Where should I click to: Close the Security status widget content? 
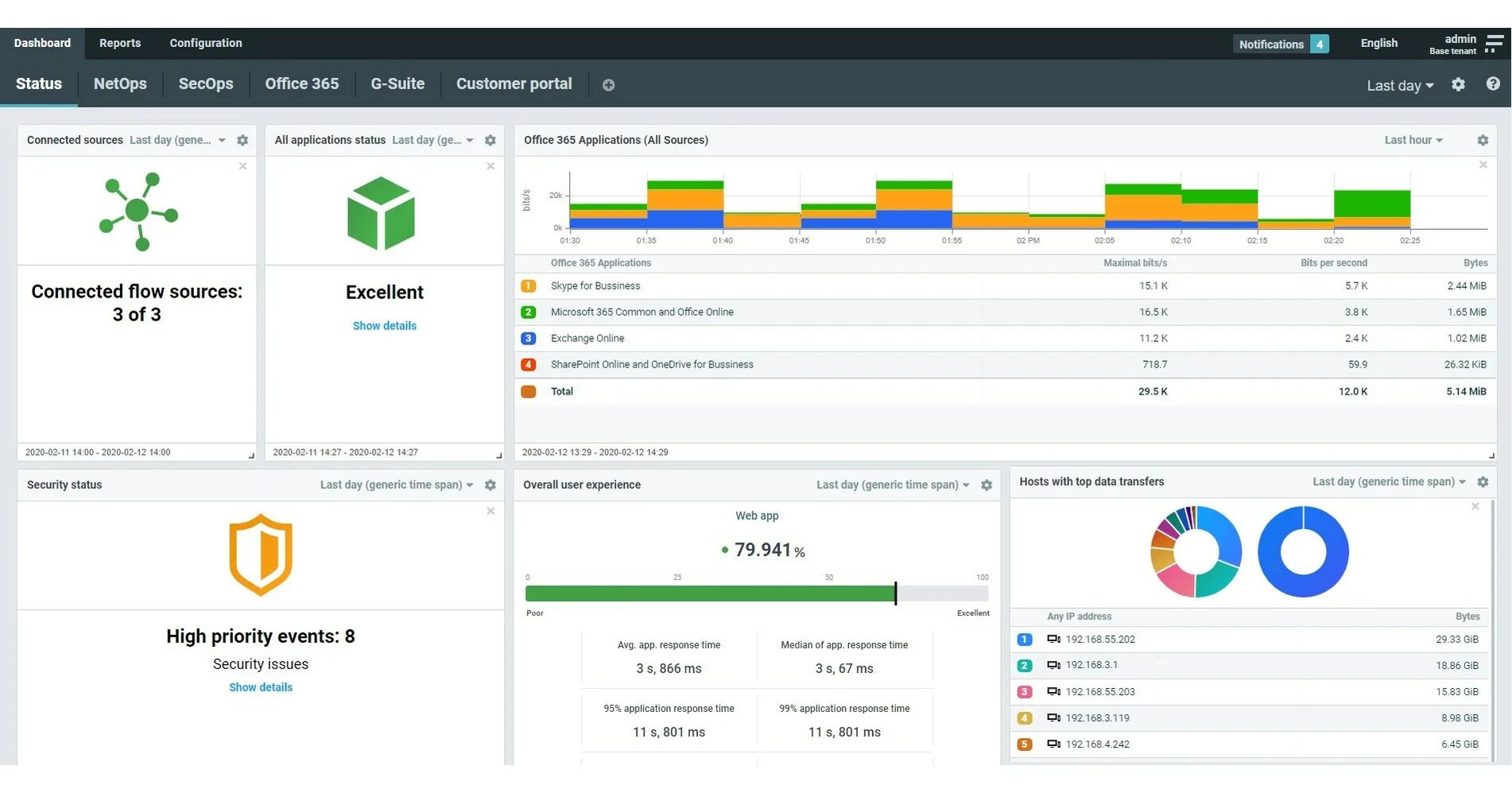click(490, 511)
